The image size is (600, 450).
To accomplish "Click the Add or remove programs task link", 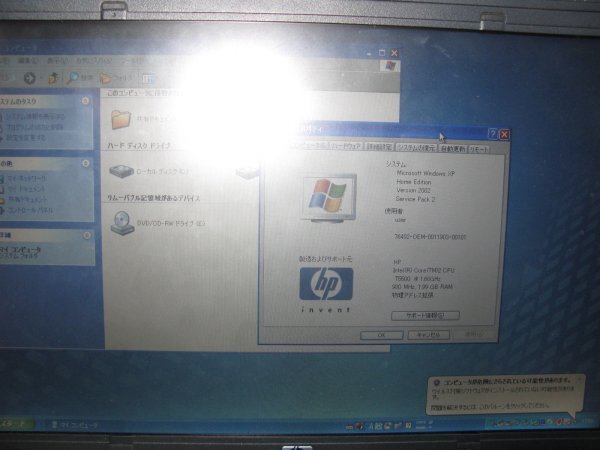I will pyautogui.click(x=34, y=127).
